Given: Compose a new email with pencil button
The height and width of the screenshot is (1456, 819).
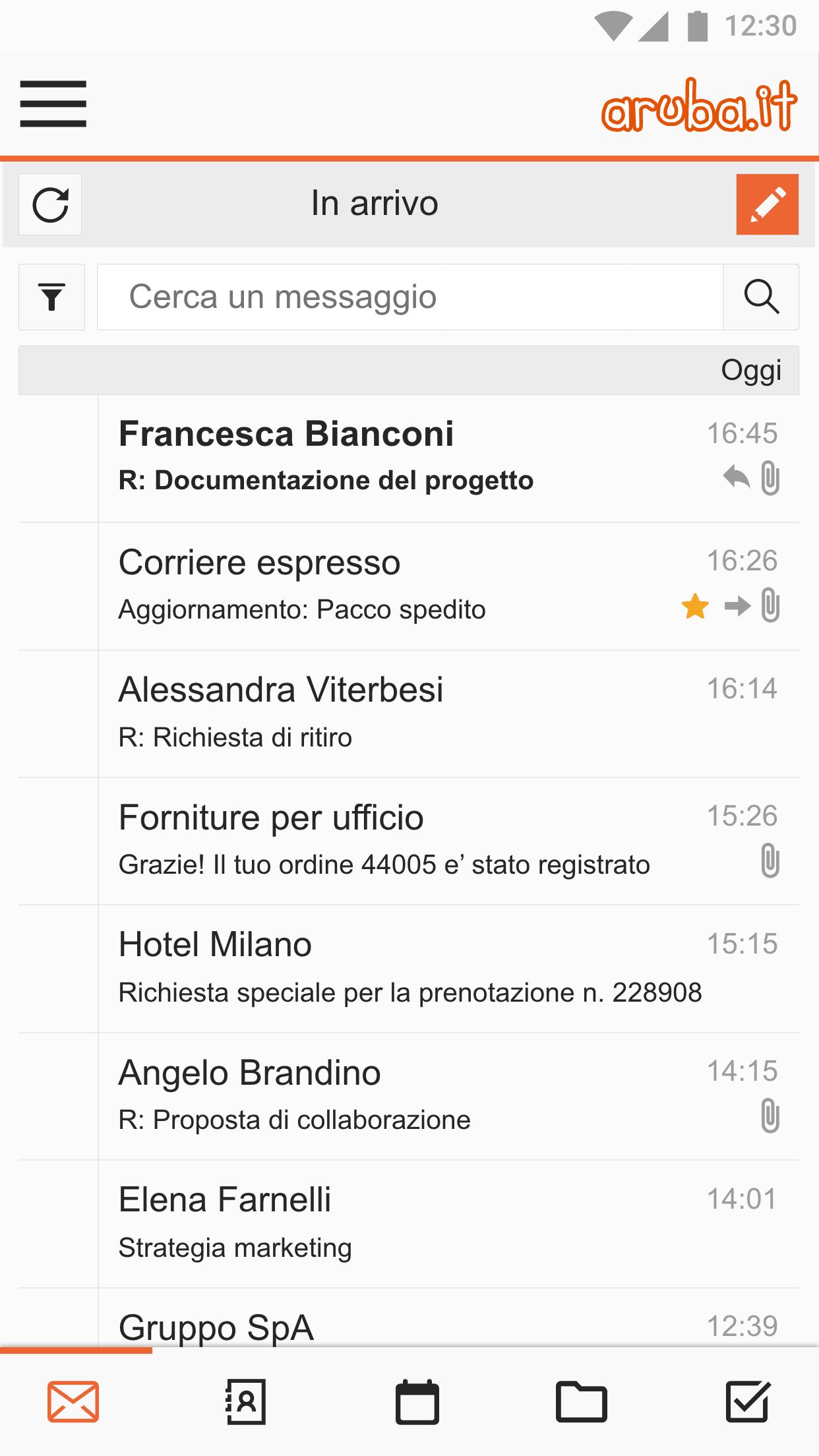Looking at the screenshot, I should coord(767,204).
